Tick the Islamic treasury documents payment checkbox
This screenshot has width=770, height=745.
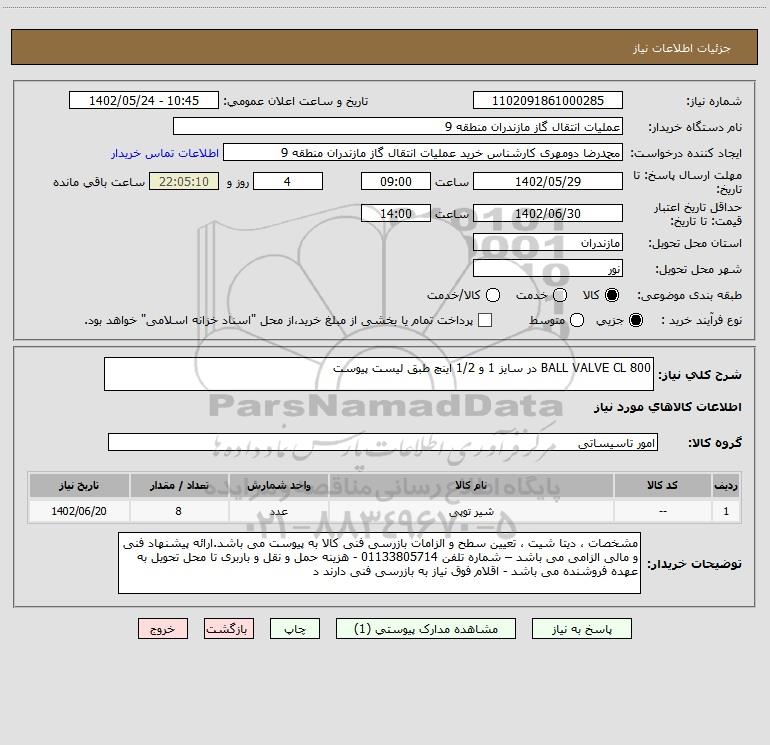pos(485,320)
